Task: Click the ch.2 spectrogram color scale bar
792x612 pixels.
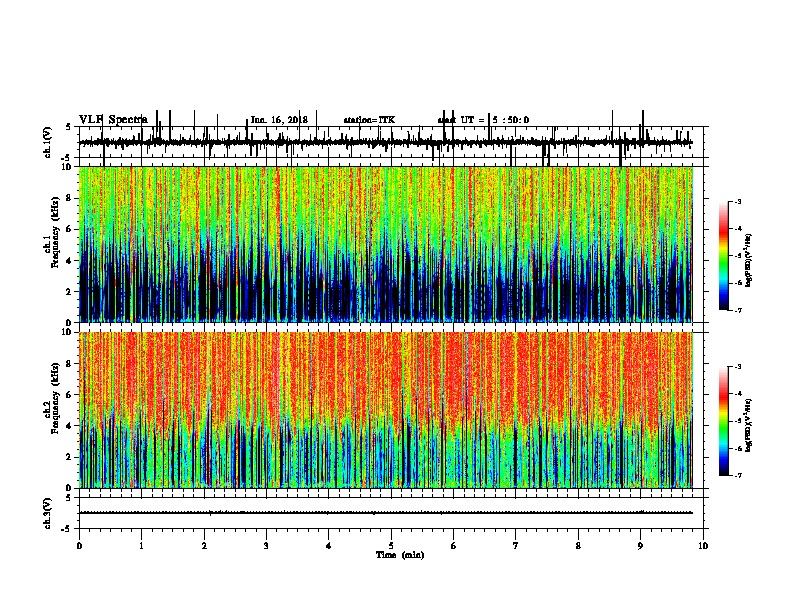Action: [724, 421]
